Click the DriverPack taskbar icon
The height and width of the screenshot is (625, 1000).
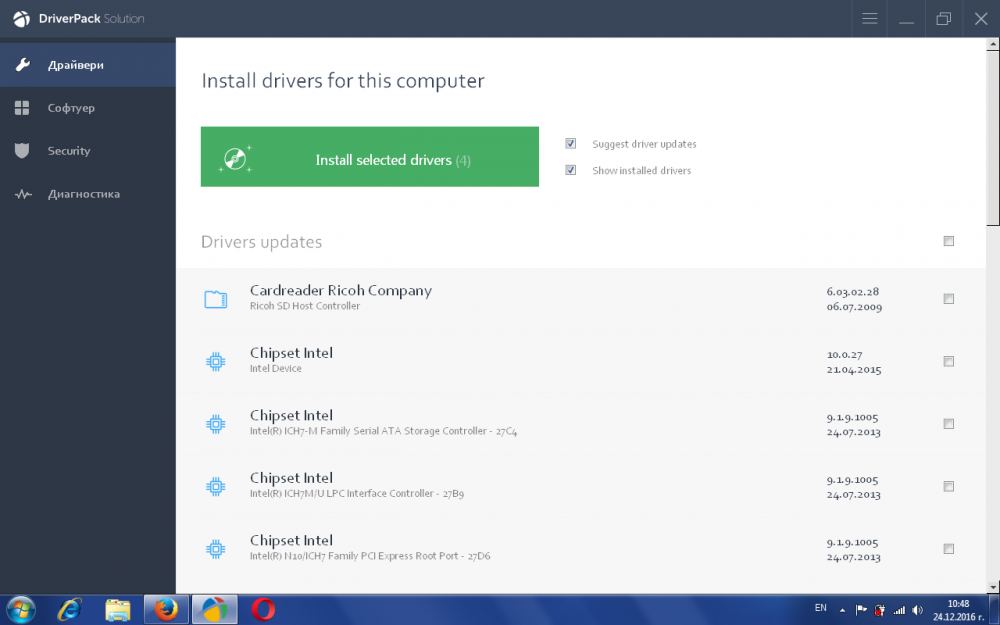click(214, 610)
